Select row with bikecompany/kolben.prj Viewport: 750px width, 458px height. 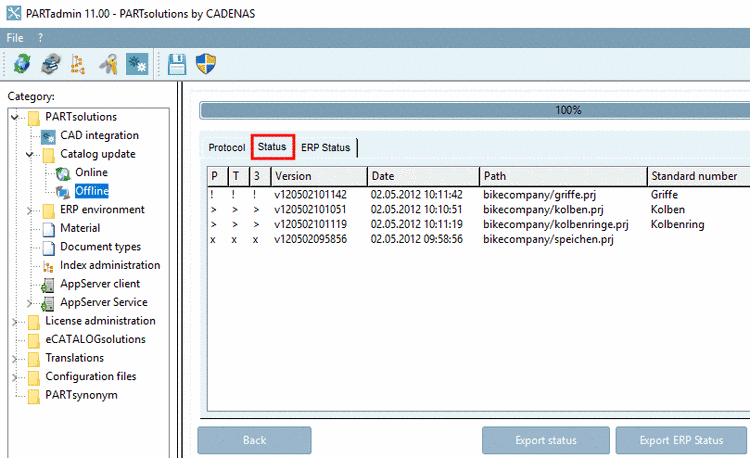pyautogui.click(x=479, y=209)
